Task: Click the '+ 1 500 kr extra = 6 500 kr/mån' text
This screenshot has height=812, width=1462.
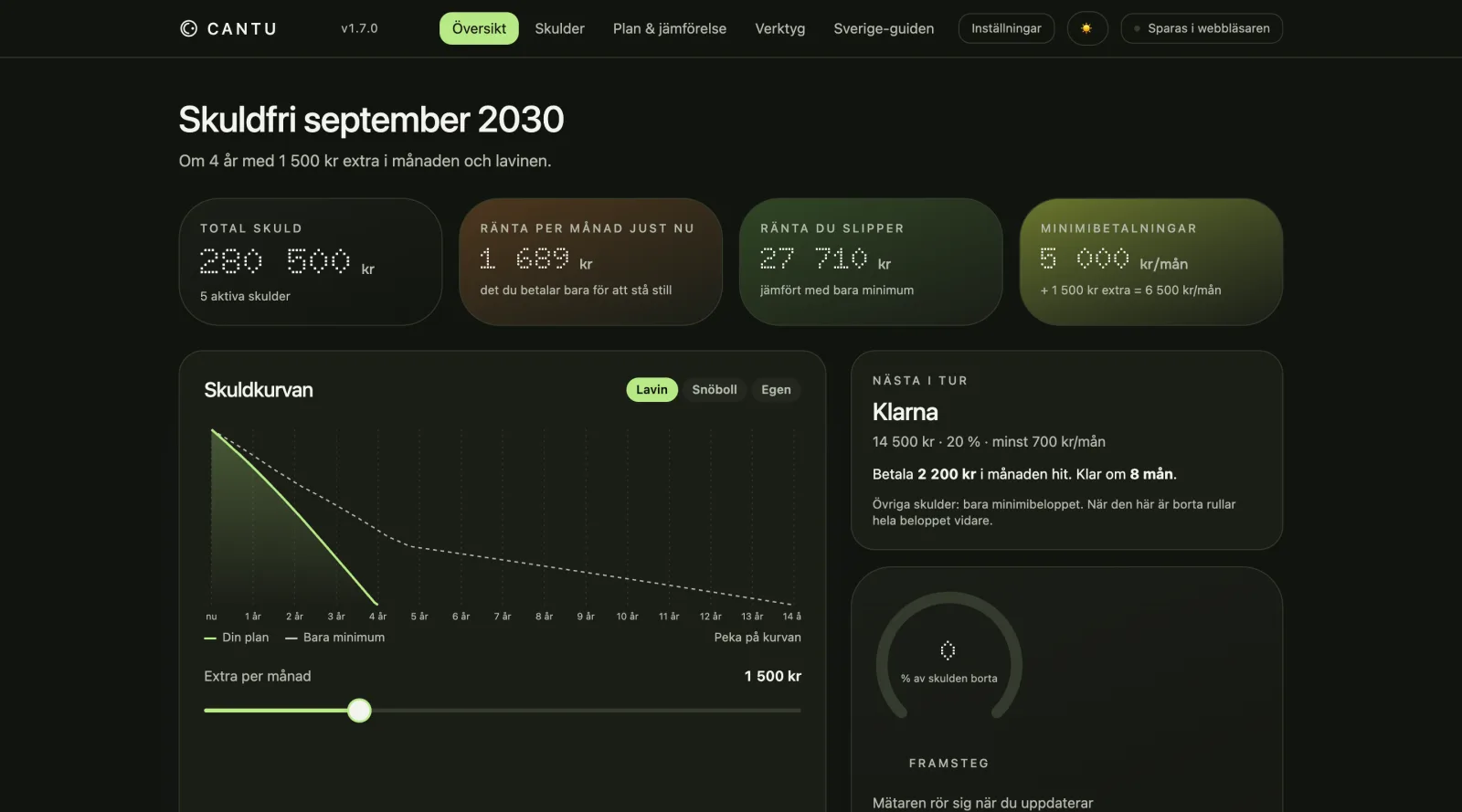Action: 1130,290
